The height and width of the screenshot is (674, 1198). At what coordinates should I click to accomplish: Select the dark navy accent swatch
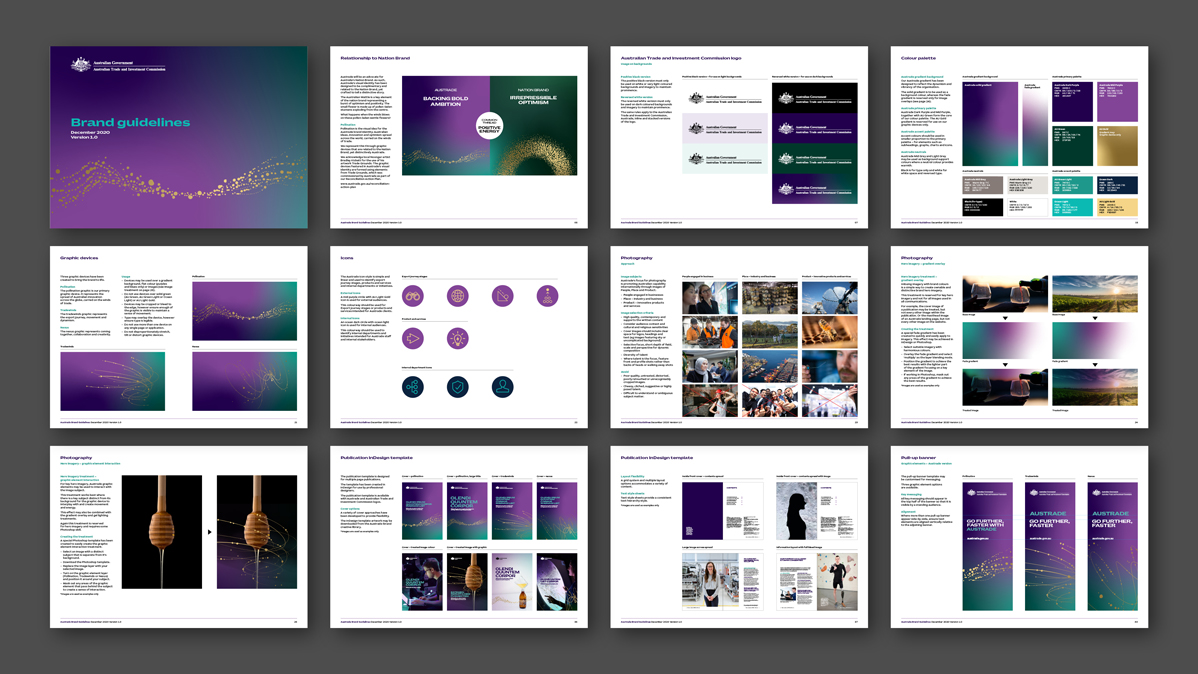[x=1118, y=185]
